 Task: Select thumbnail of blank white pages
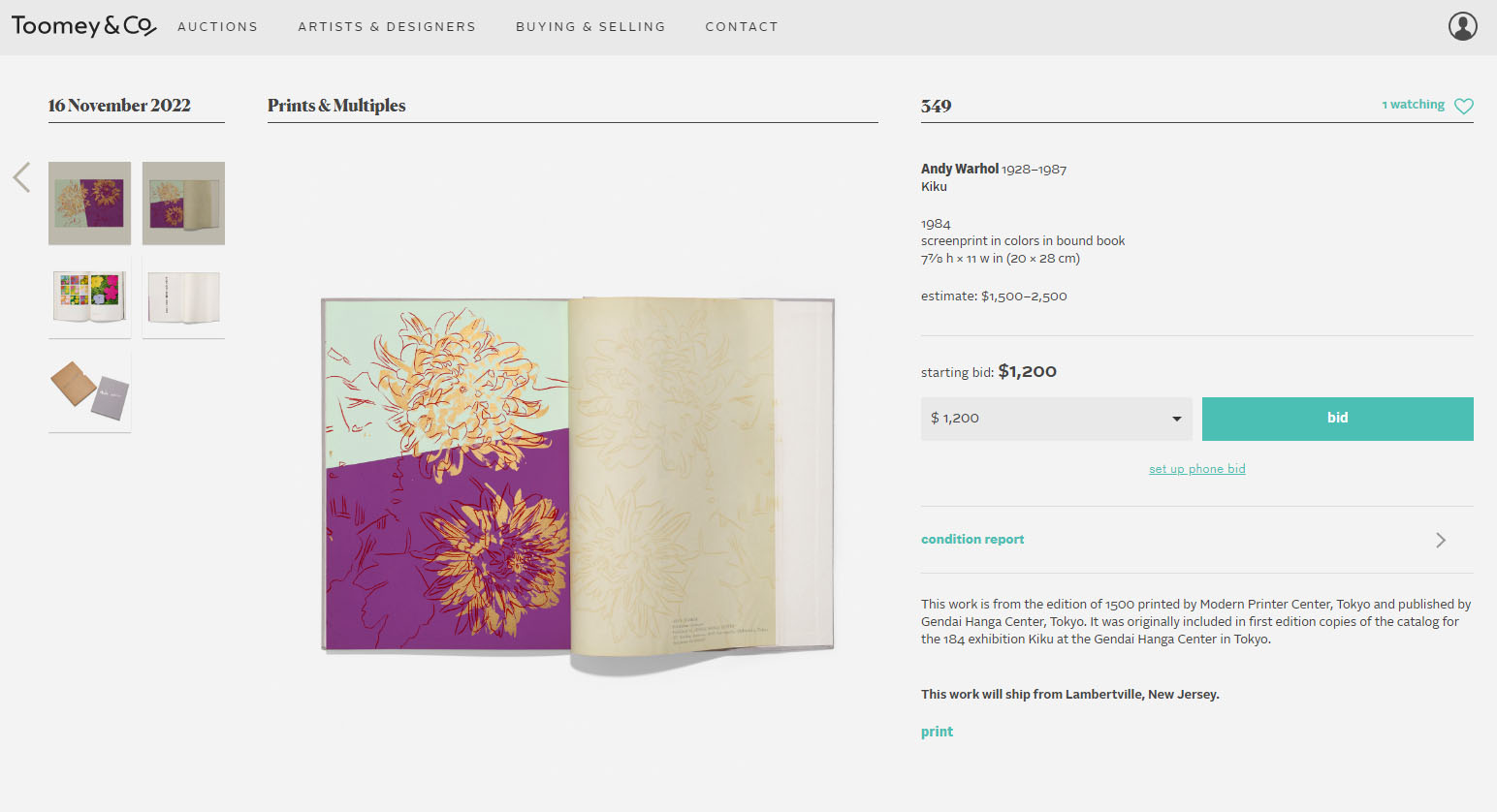tap(183, 297)
